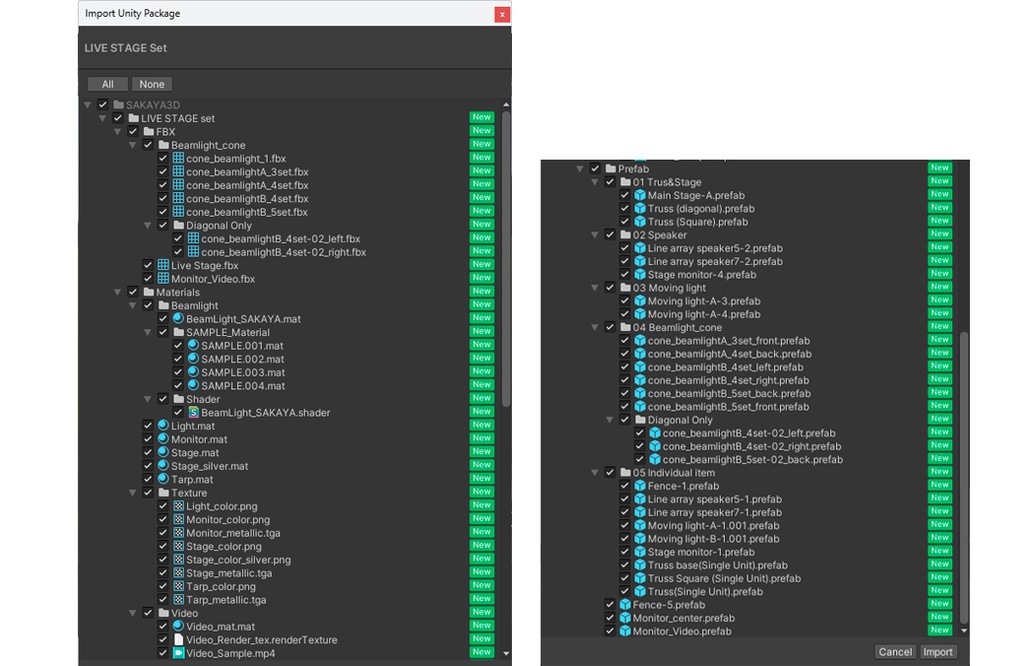Click the Video_Render_tex.renderTexture file icon
This screenshot has height=666, width=1024.
click(178, 640)
